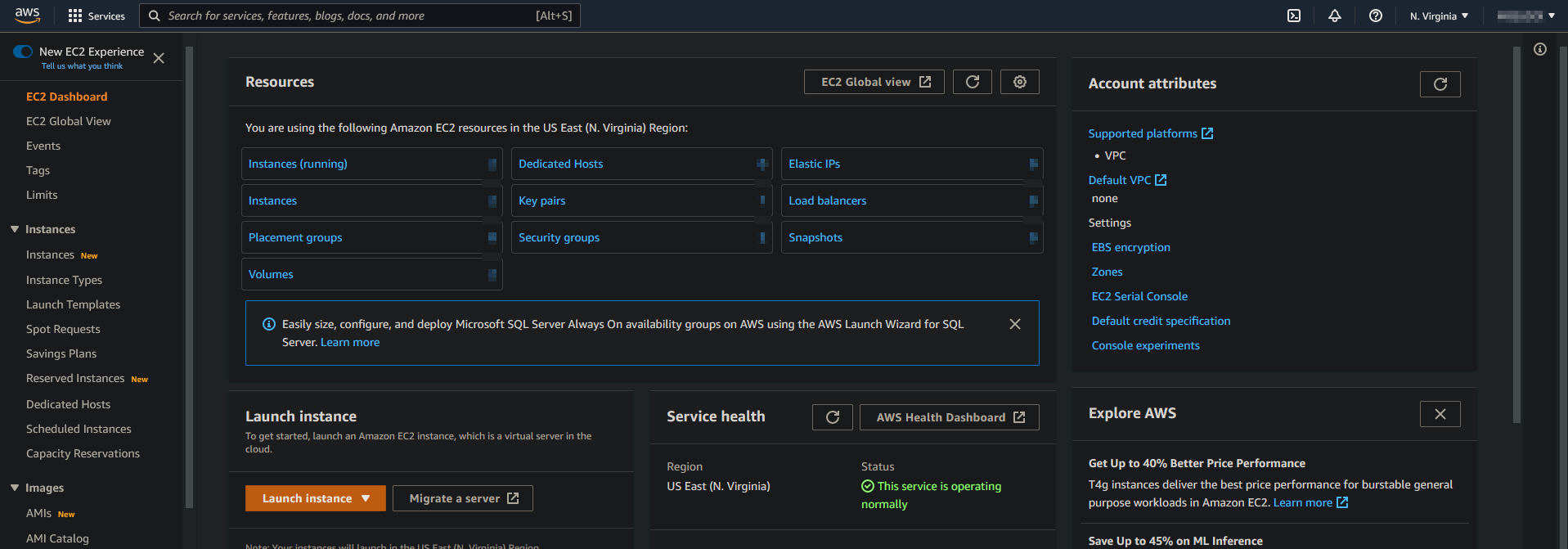Open the AWS Health Dashboard button
This screenshot has height=549, width=1568.
(x=950, y=417)
